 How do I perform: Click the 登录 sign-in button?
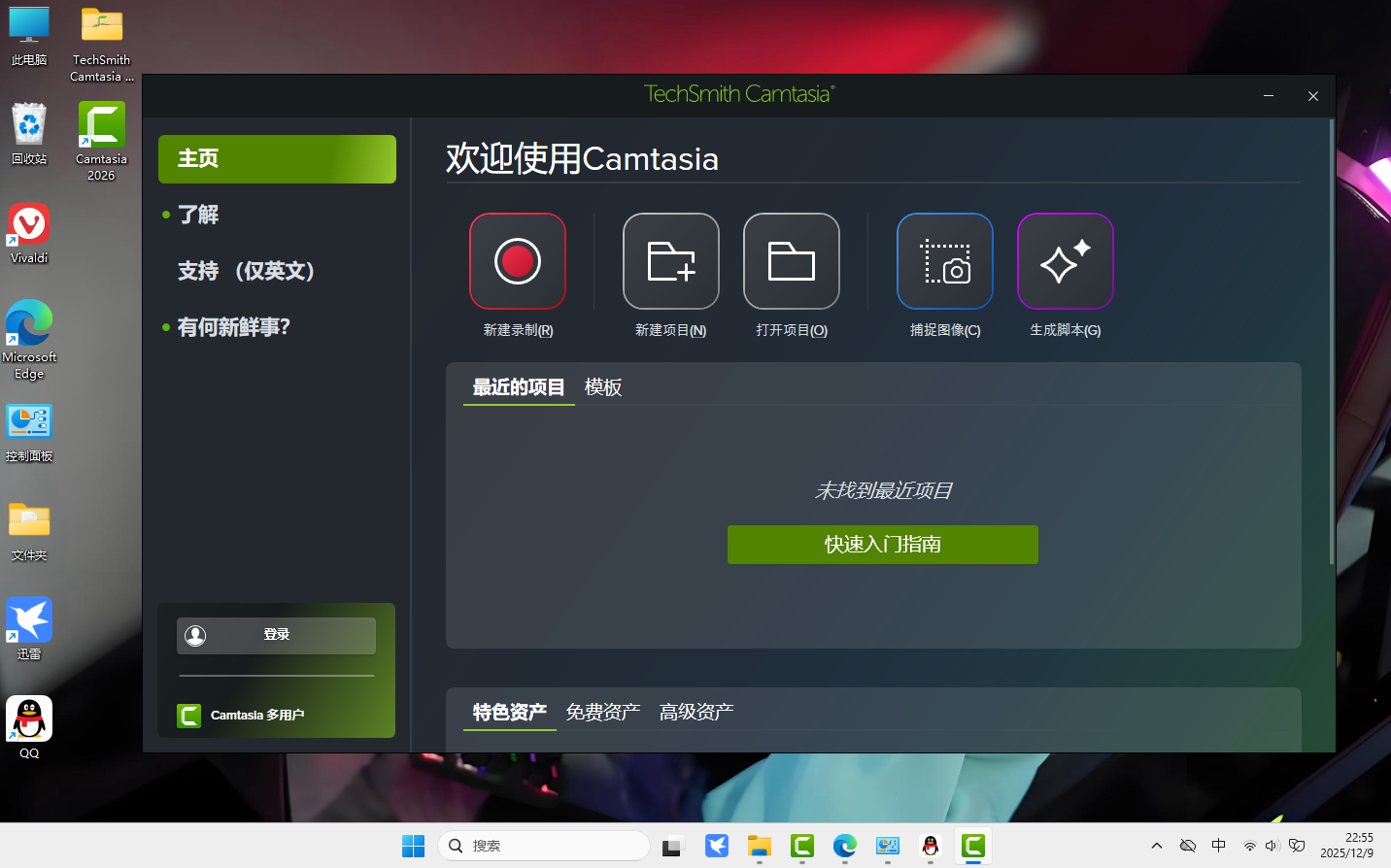click(x=276, y=635)
